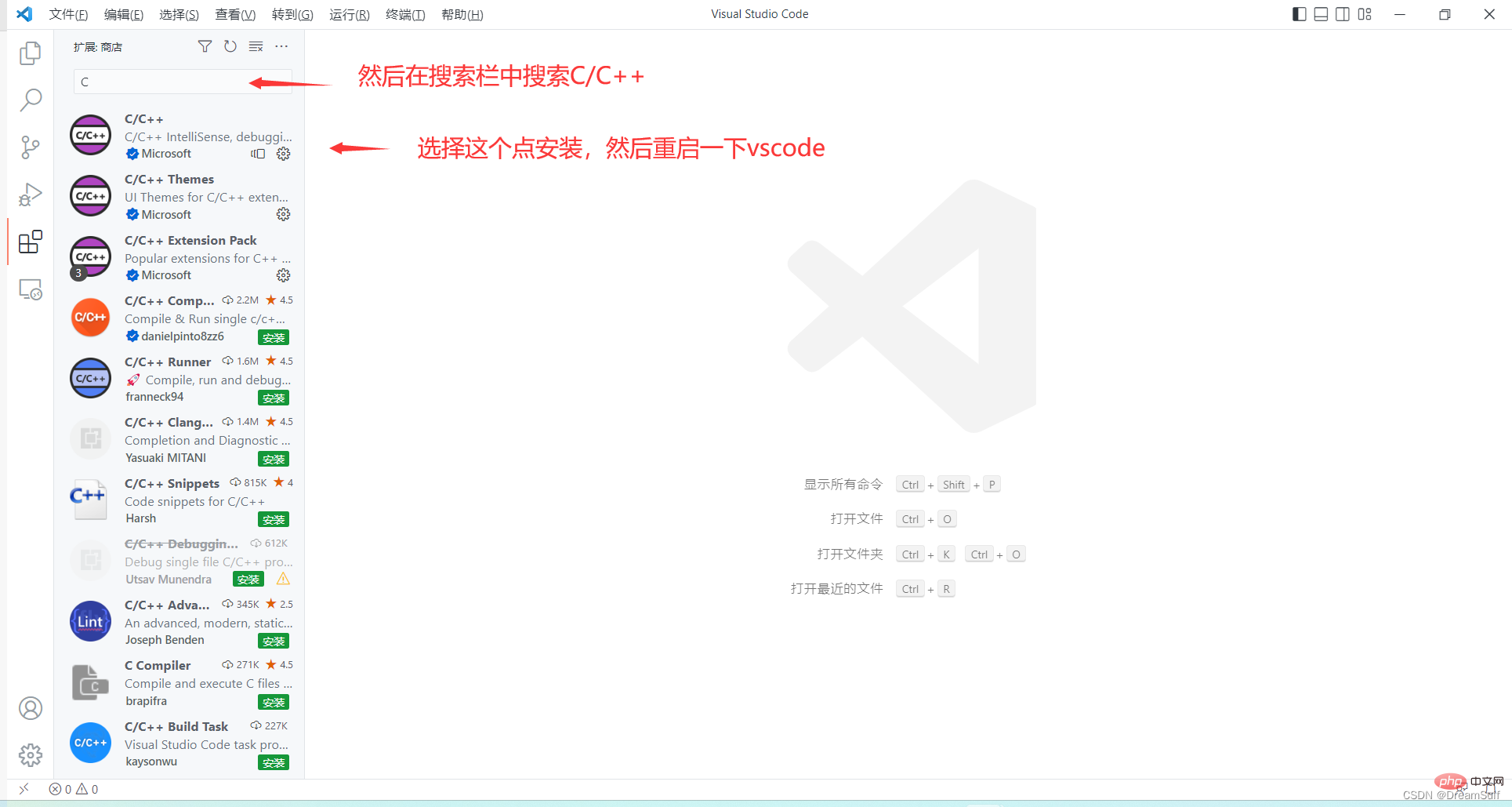
Task: Toggle the bottom panel visibility
Action: [x=1321, y=13]
